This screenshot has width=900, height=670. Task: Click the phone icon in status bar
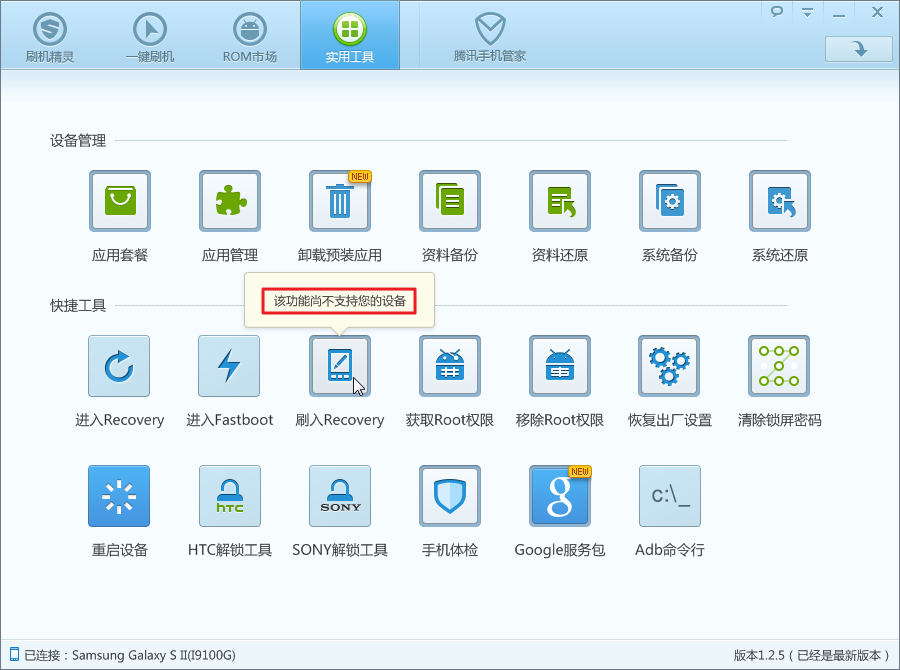[14, 654]
